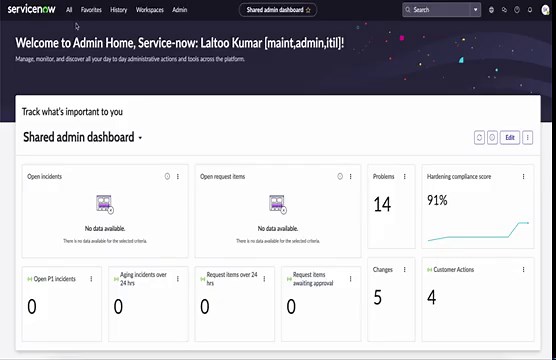Viewport: 556px width, 360px height.
Task: Click the magnifier icon in the Search field
Action: click(408, 10)
